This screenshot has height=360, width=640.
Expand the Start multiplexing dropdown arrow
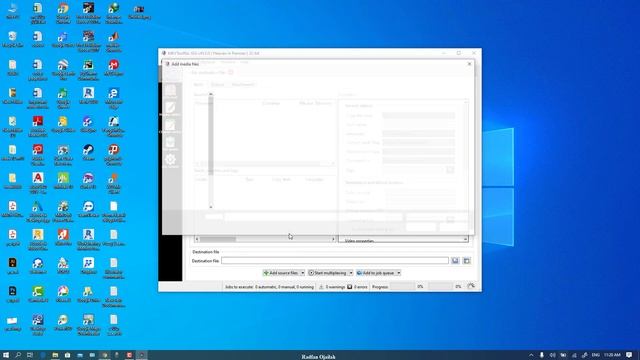tap(351, 273)
